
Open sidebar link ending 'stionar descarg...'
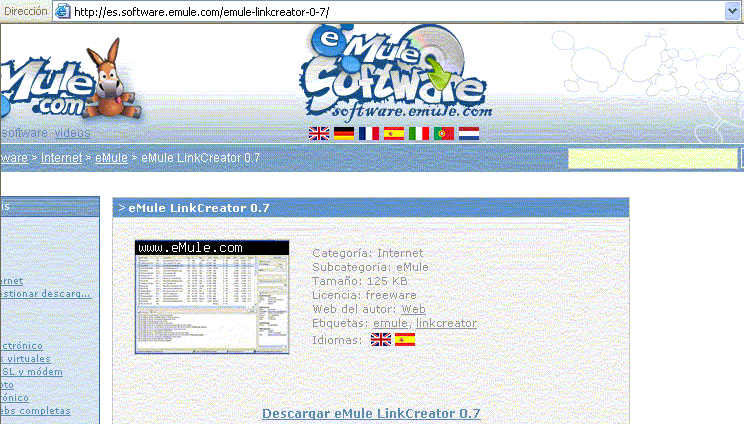click(46, 294)
